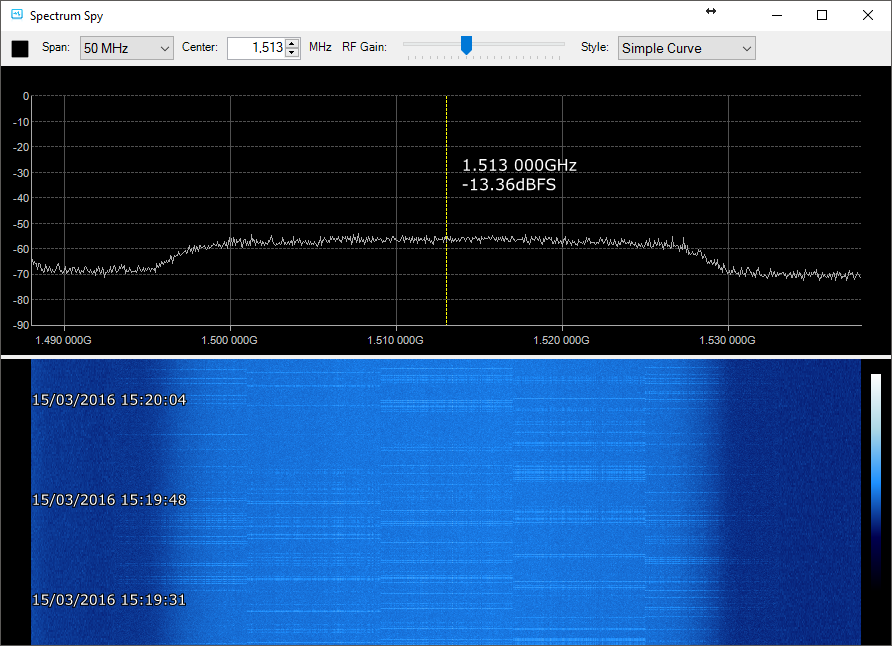Click the black stop button in the toolbar

click(20, 49)
